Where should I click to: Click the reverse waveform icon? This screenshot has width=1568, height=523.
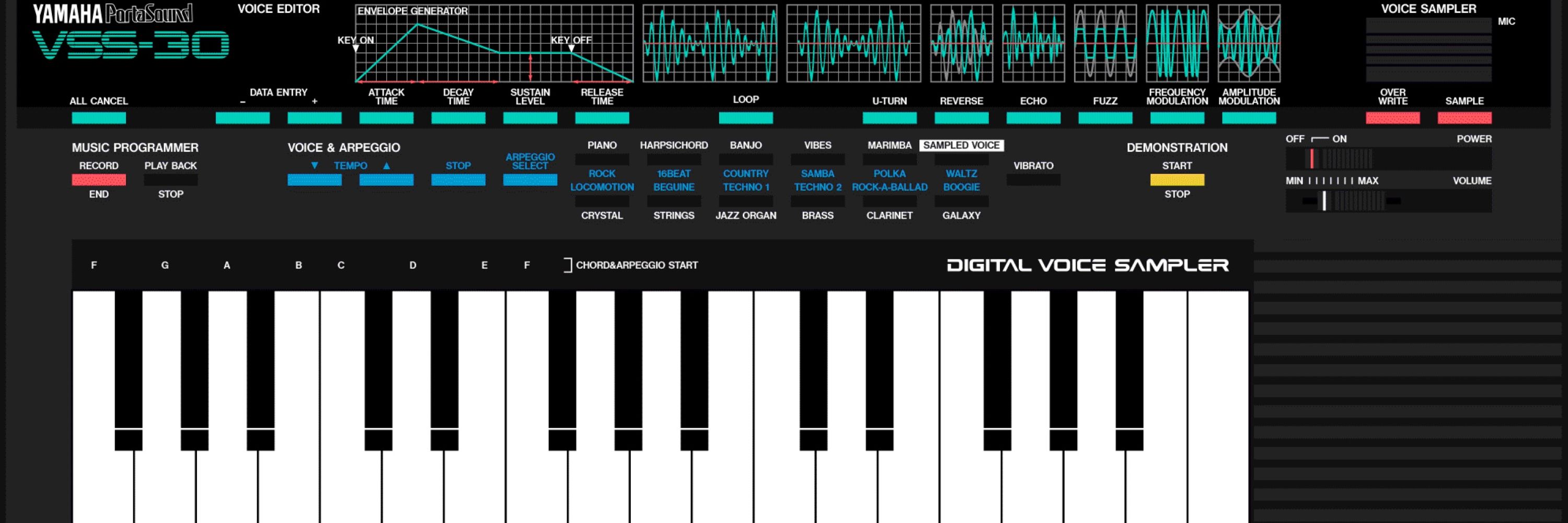961,43
